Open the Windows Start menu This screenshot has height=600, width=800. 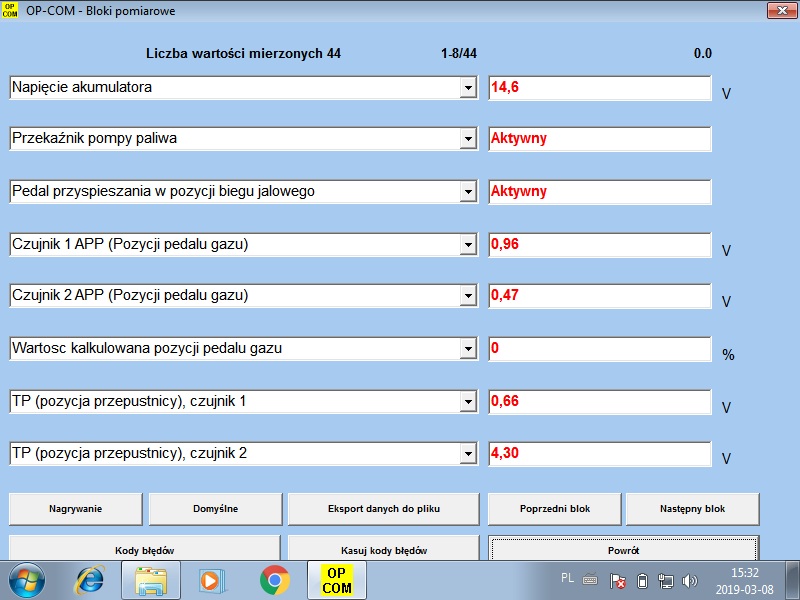(x=30, y=579)
